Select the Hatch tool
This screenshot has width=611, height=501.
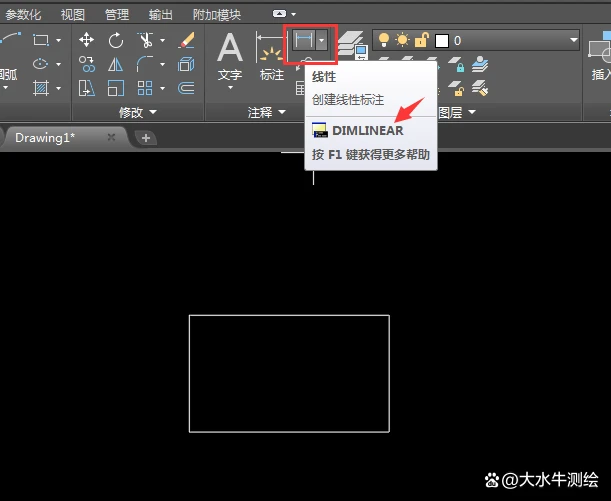coord(41,88)
